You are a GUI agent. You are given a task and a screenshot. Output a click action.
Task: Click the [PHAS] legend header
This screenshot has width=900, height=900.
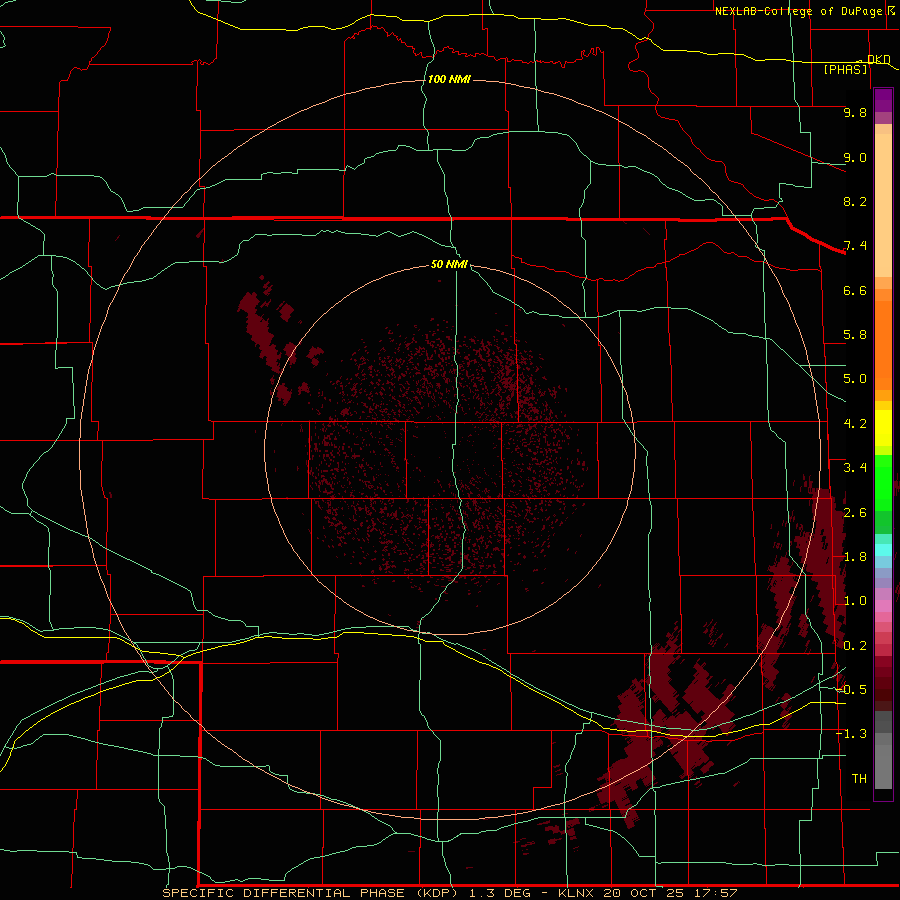[x=845, y=70]
